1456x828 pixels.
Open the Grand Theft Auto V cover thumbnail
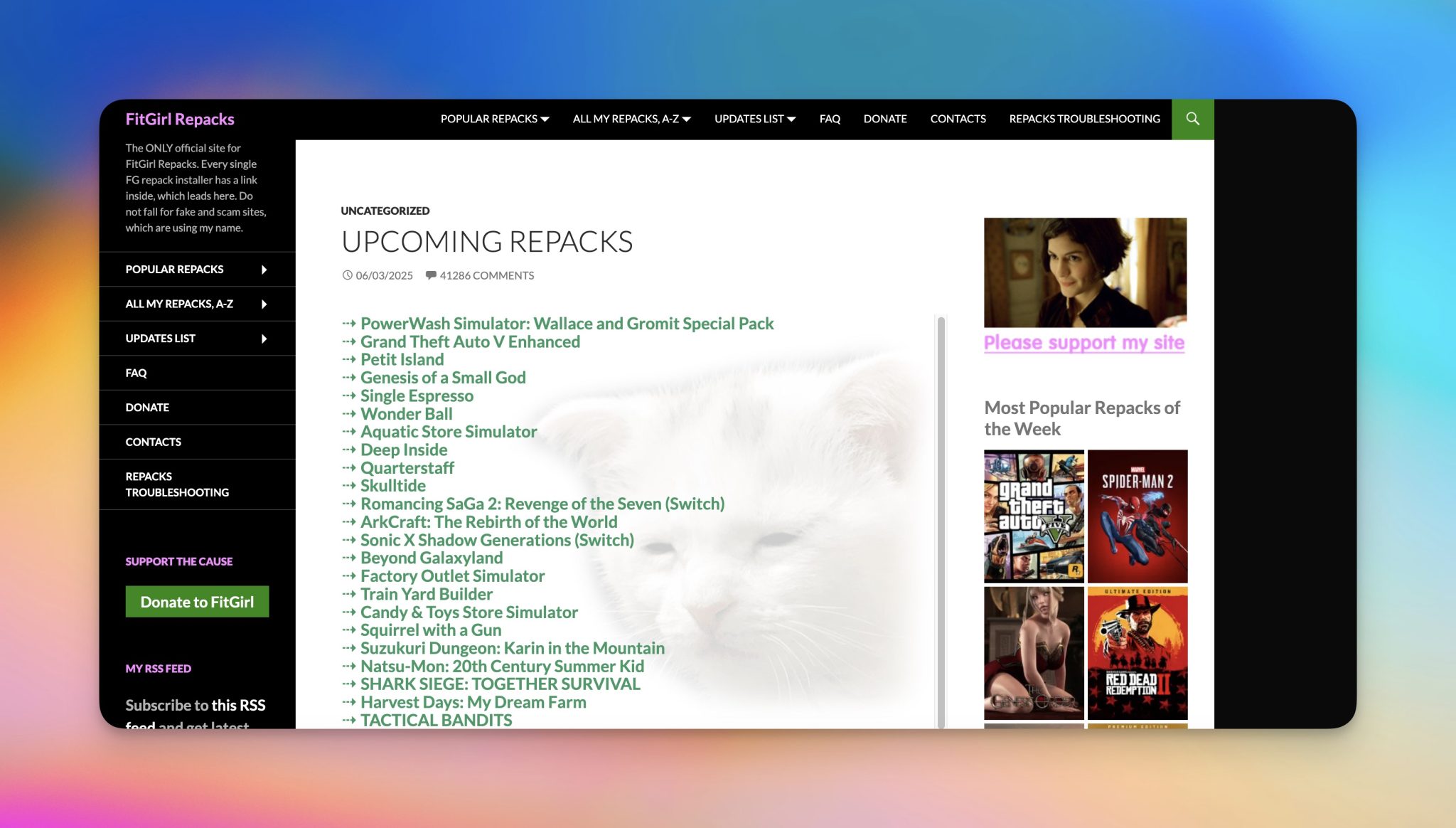tap(1034, 516)
